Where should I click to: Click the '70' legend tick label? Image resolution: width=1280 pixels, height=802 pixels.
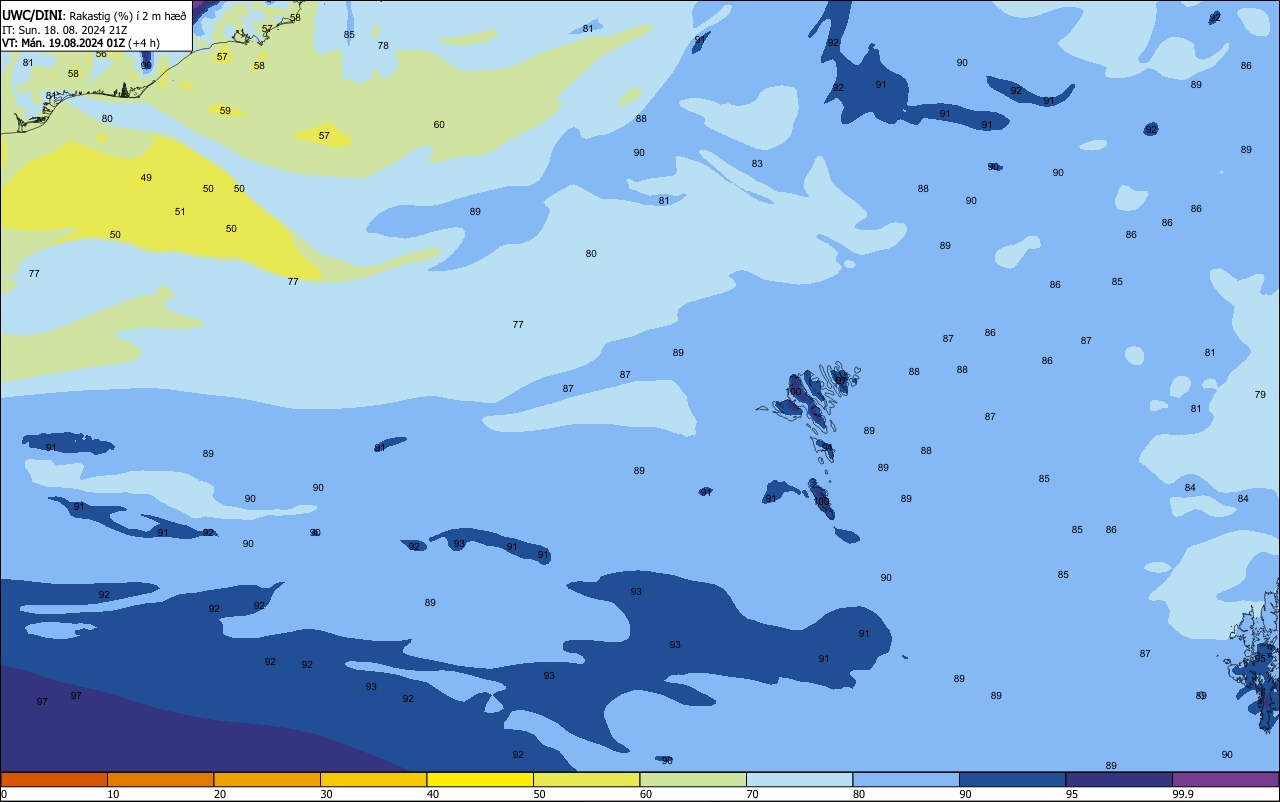752,794
